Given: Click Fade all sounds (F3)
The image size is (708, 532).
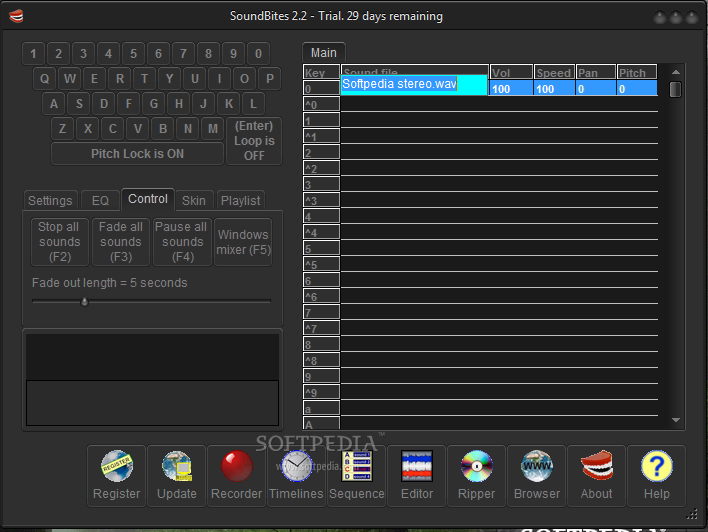Looking at the screenshot, I should [121, 242].
